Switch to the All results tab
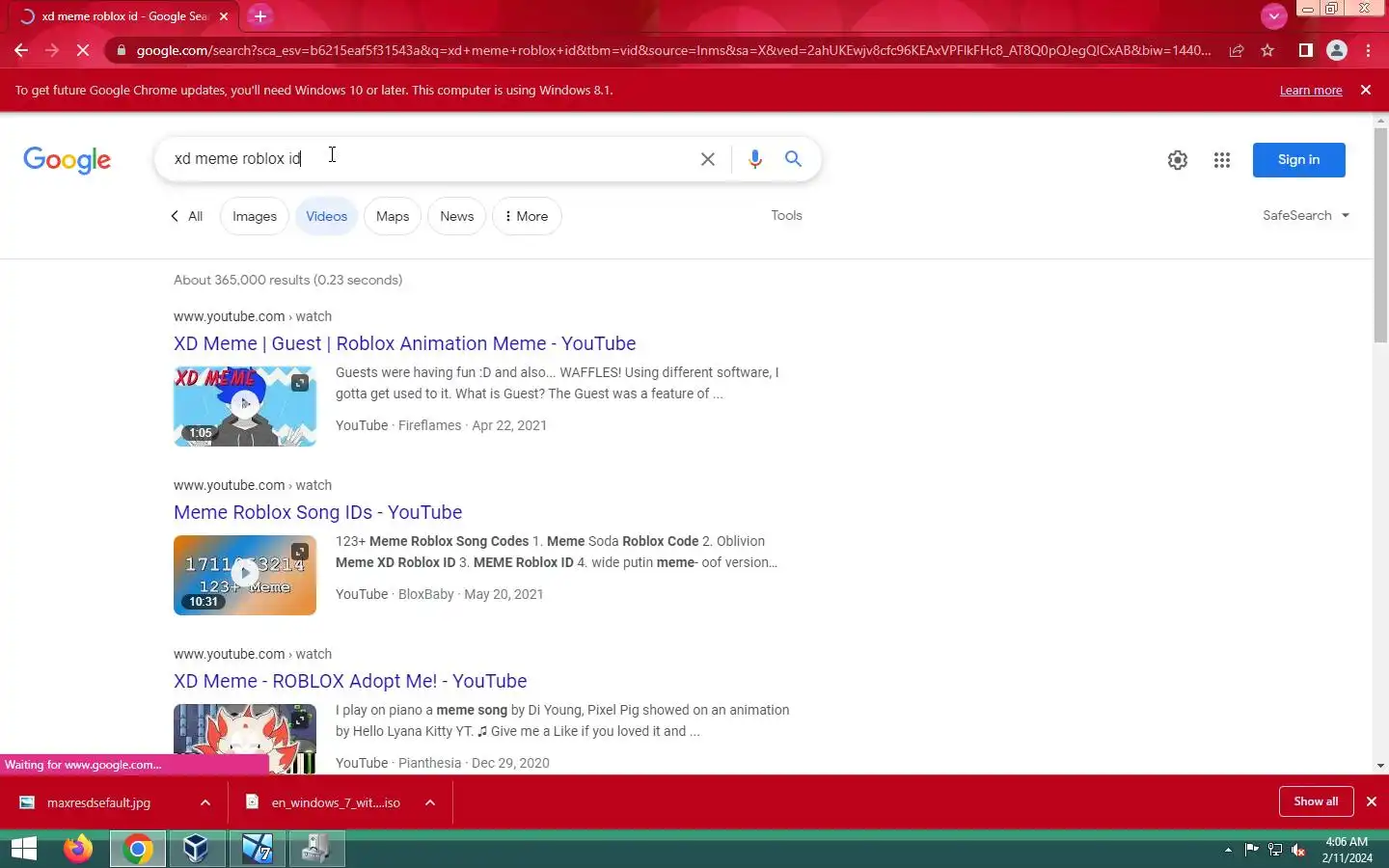Viewport: 1389px width, 868px height. tap(187, 216)
